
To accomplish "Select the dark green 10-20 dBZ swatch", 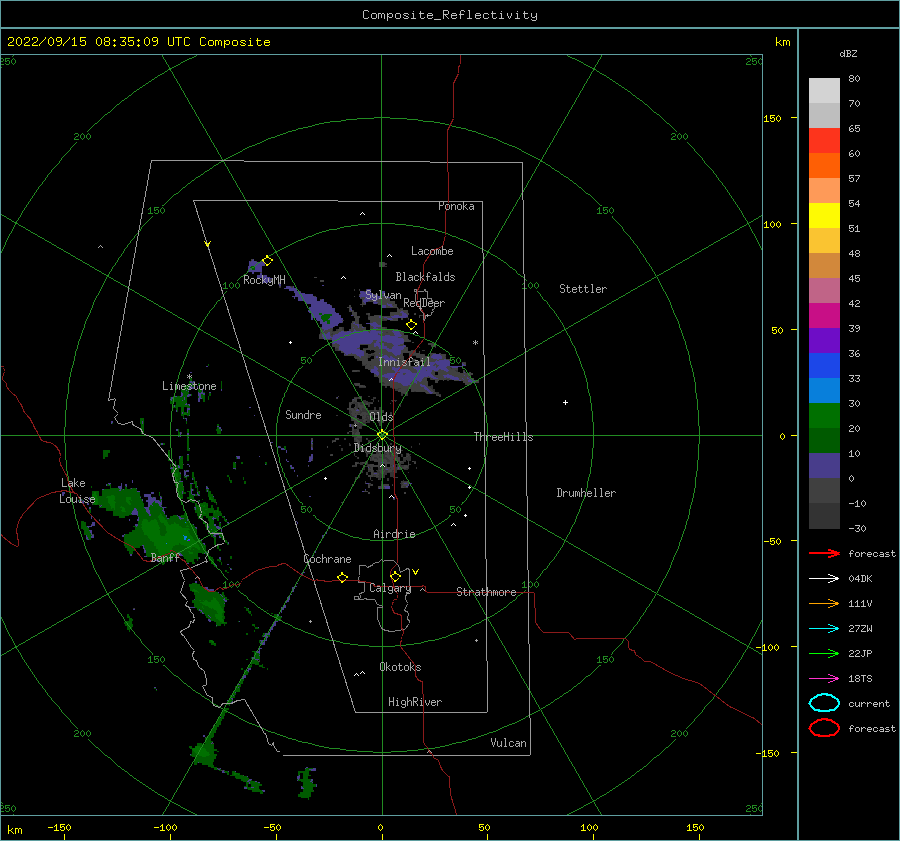I will (x=824, y=440).
